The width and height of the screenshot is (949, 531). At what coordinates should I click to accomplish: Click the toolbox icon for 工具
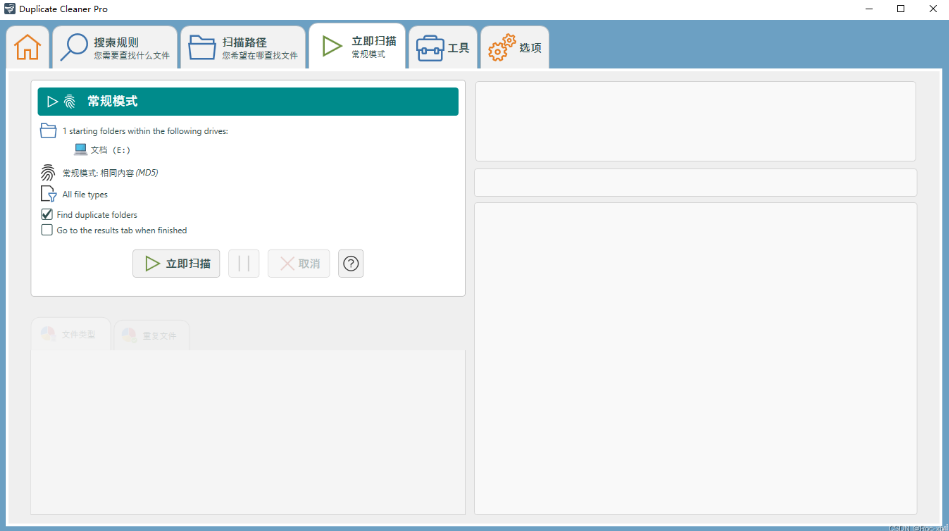click(x=430, y=48)
